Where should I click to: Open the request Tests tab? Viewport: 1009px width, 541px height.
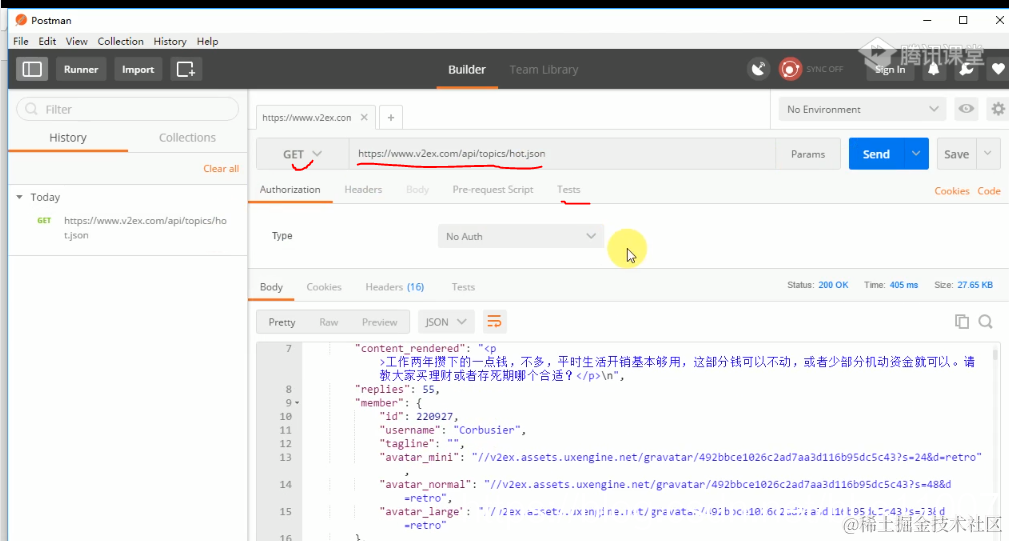click(568, 190)
